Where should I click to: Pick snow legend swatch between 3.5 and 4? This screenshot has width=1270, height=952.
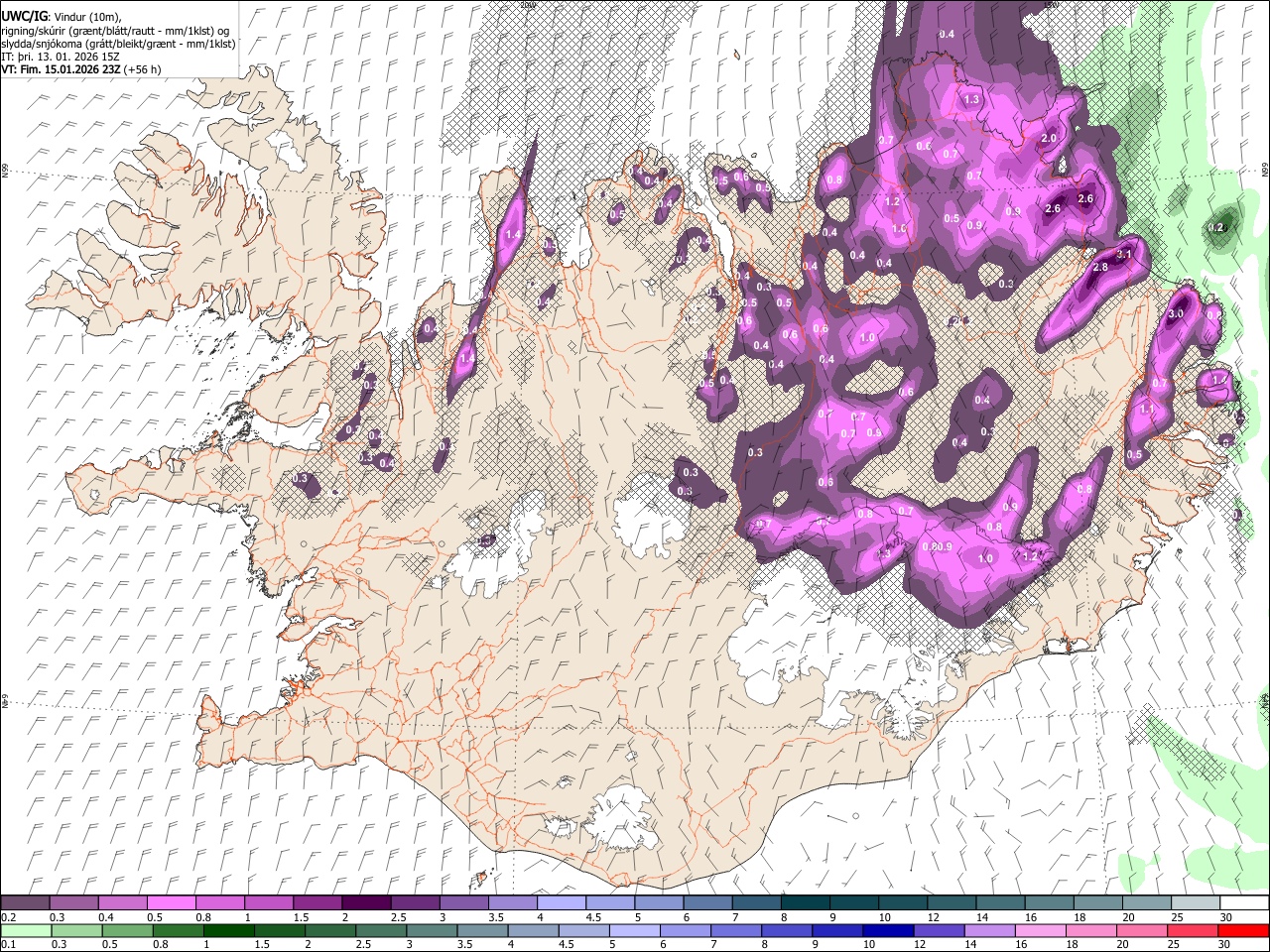[512, 903]
